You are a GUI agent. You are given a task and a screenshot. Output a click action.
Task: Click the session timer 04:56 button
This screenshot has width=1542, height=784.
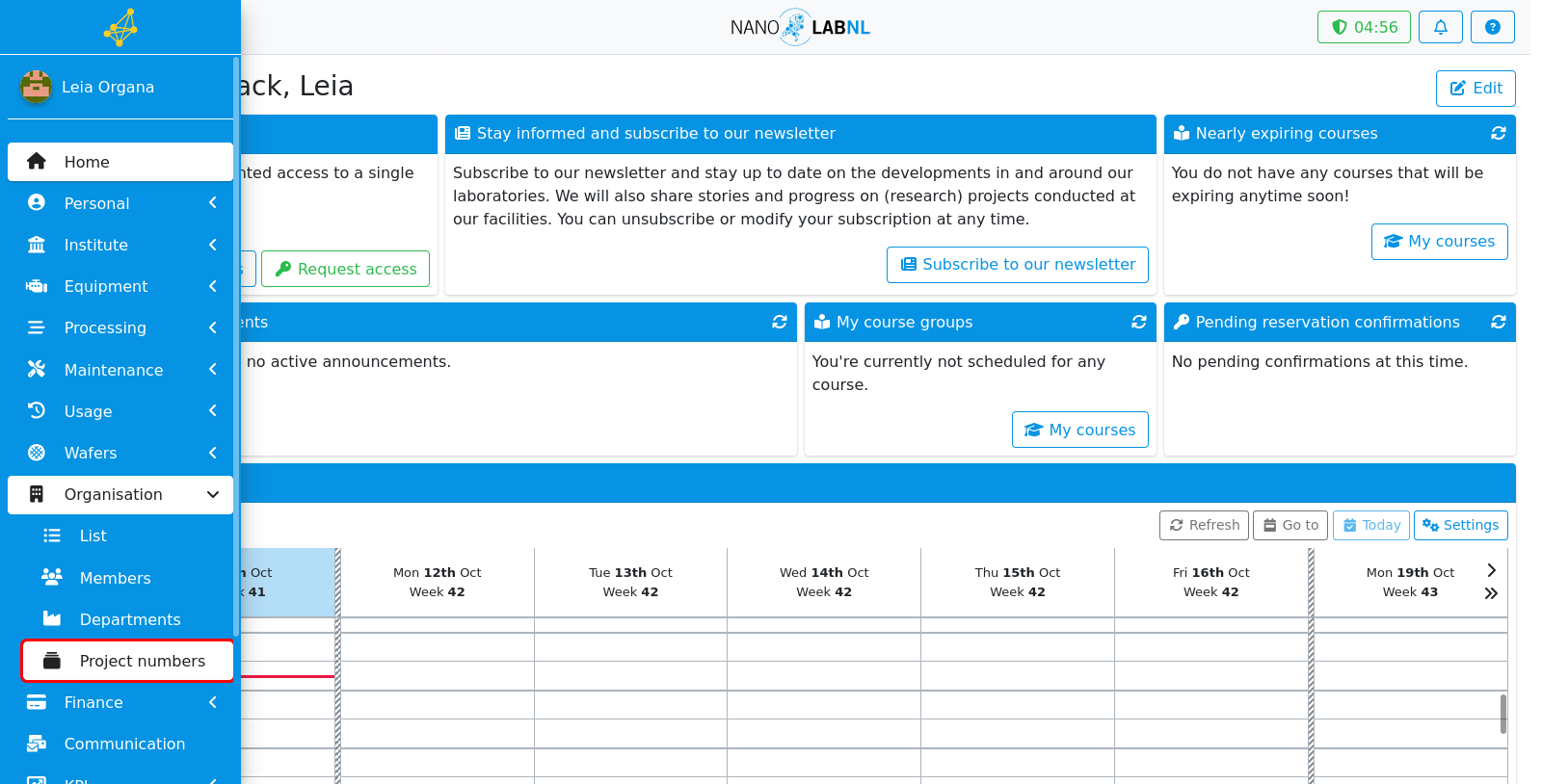coord(1364,27)
